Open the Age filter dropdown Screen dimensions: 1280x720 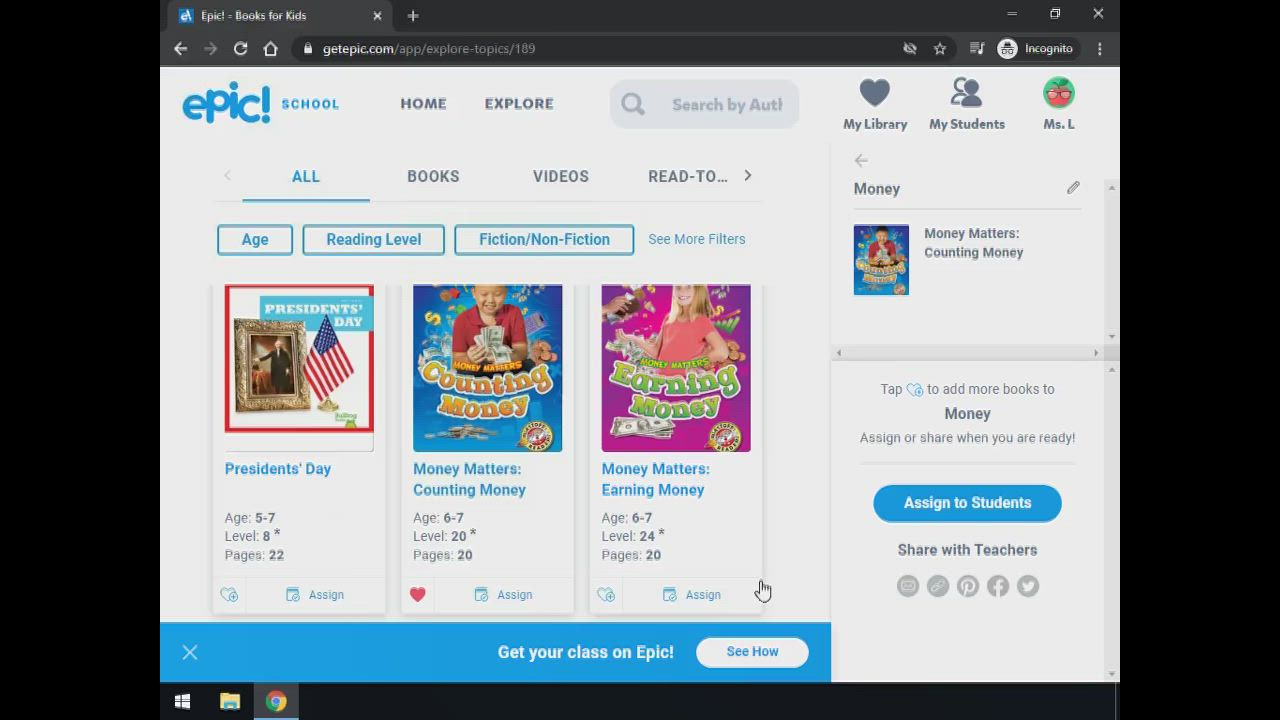(255, 240)
